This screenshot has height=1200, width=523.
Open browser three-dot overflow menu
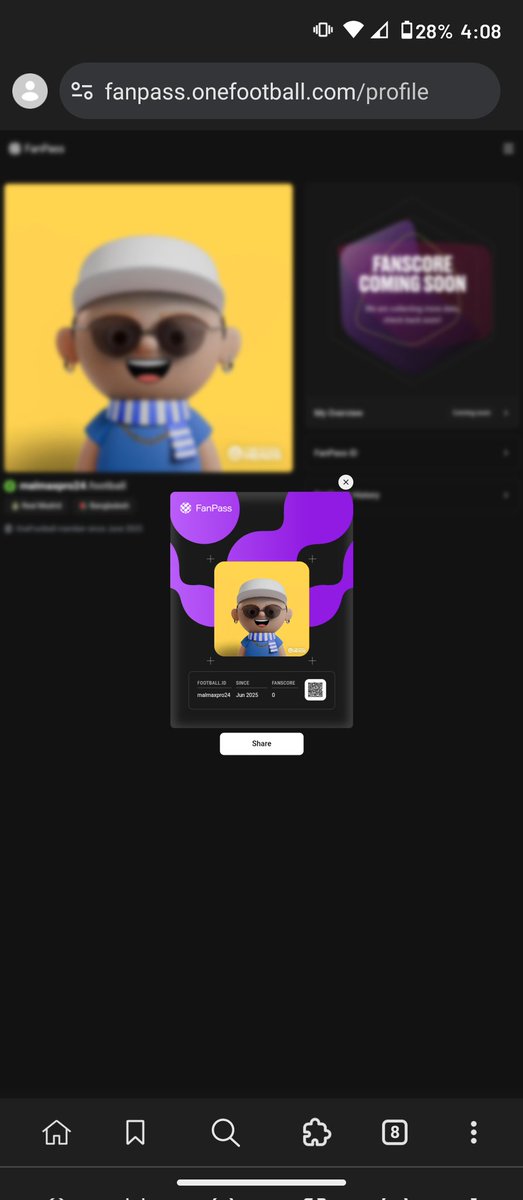tap(473, 1132)
